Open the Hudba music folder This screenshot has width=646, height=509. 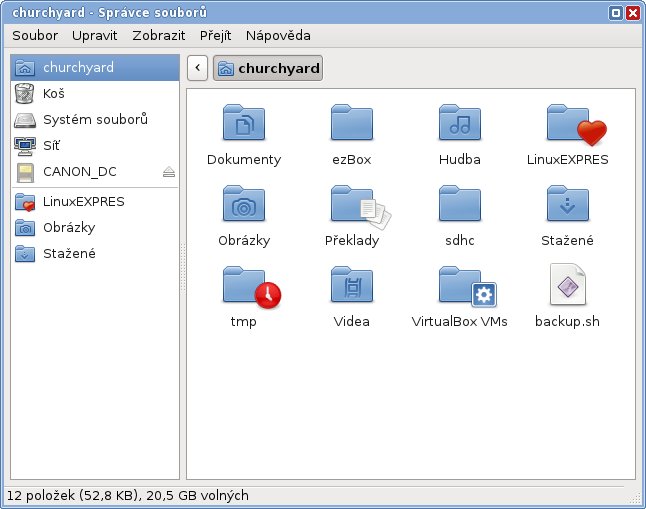(459, 124)
